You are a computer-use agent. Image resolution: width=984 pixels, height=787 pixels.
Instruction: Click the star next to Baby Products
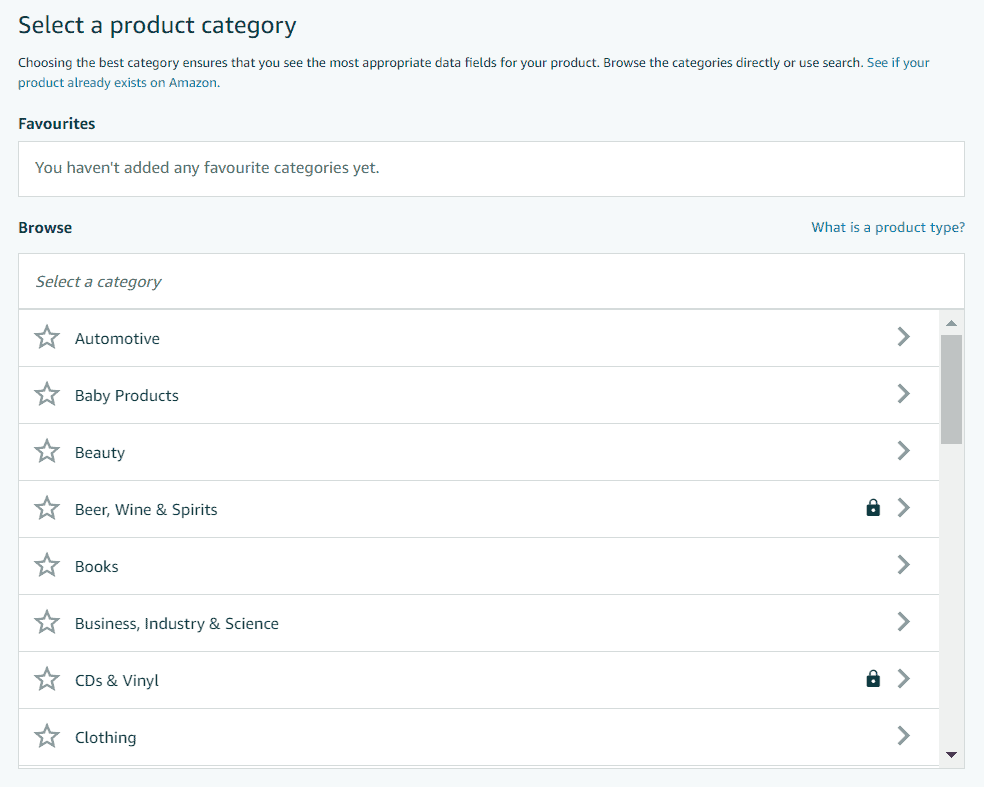coord(46,394)
